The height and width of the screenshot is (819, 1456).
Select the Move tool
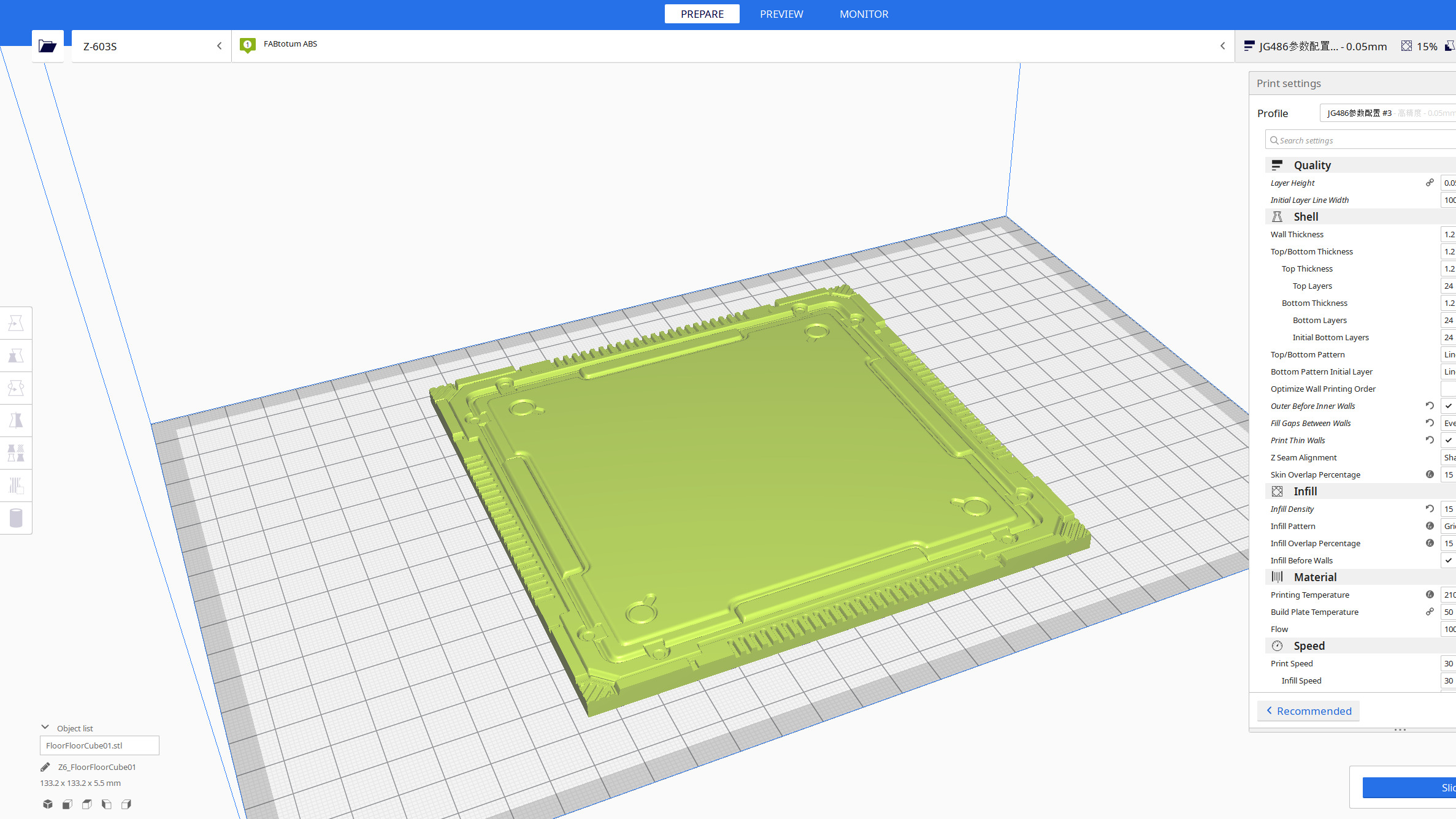pos(16,323)
